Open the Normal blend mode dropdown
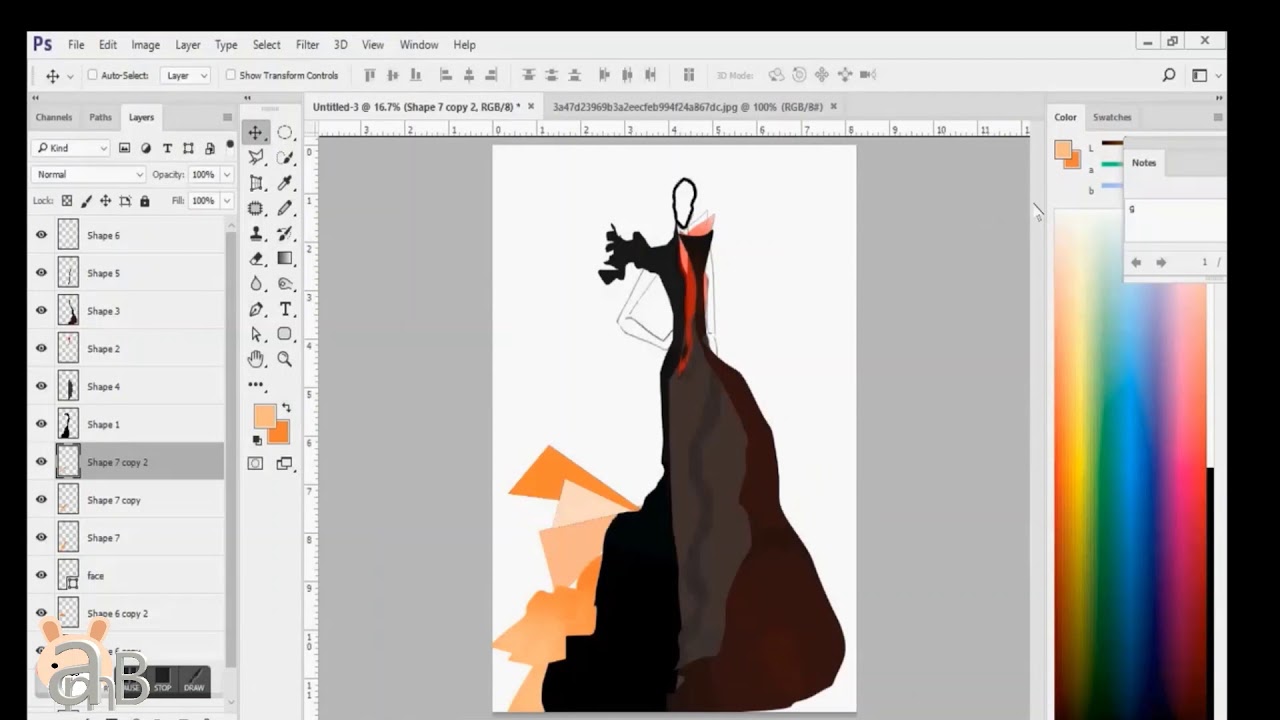 [89, 174]
